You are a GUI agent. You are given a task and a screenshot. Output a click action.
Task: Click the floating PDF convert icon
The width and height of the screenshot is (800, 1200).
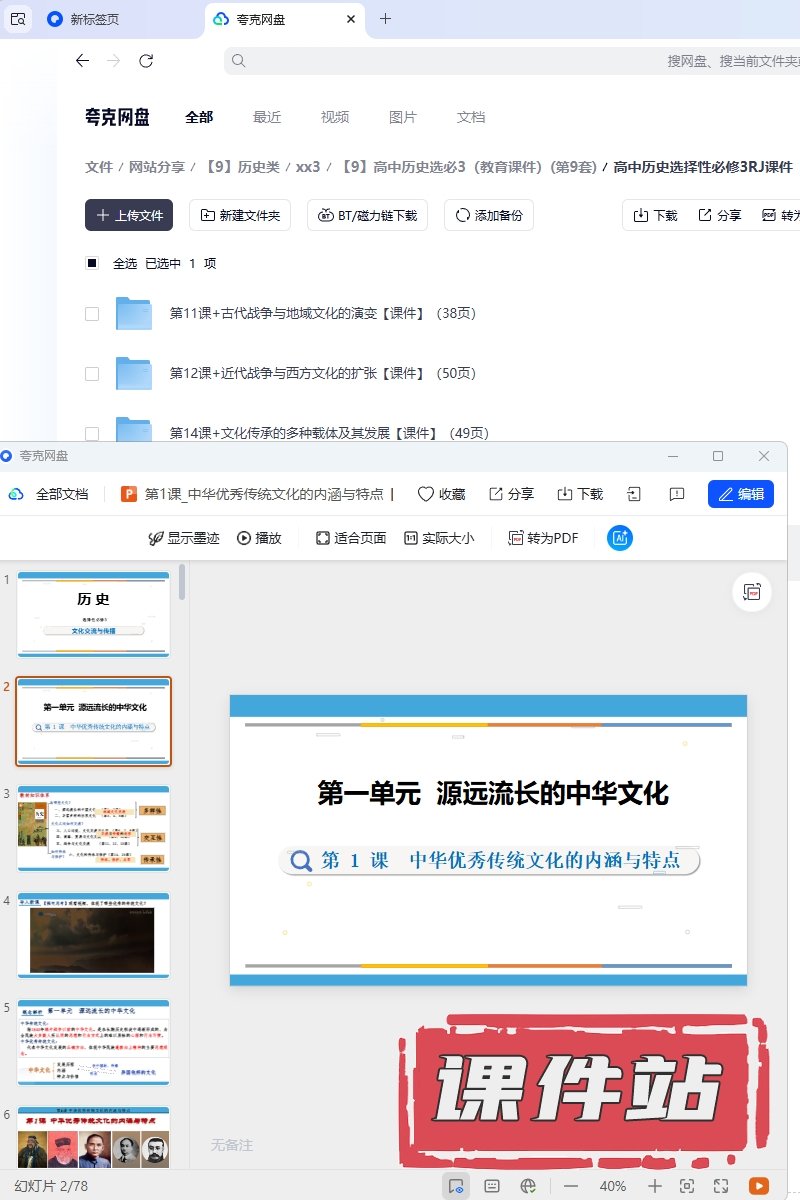click(x=751, y=592)
